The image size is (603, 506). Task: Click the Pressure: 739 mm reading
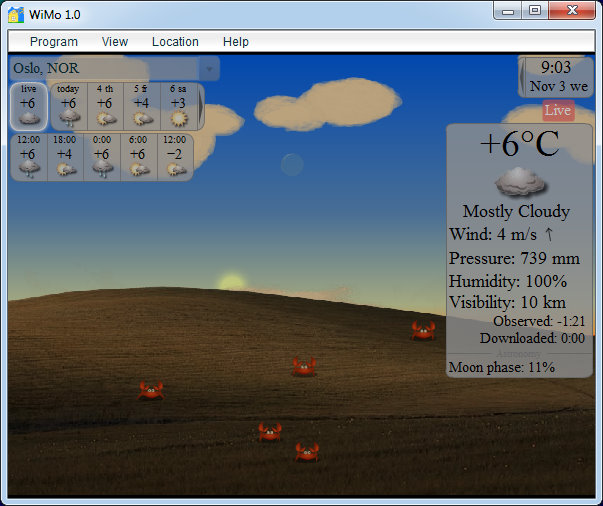(x=515, y=258)
